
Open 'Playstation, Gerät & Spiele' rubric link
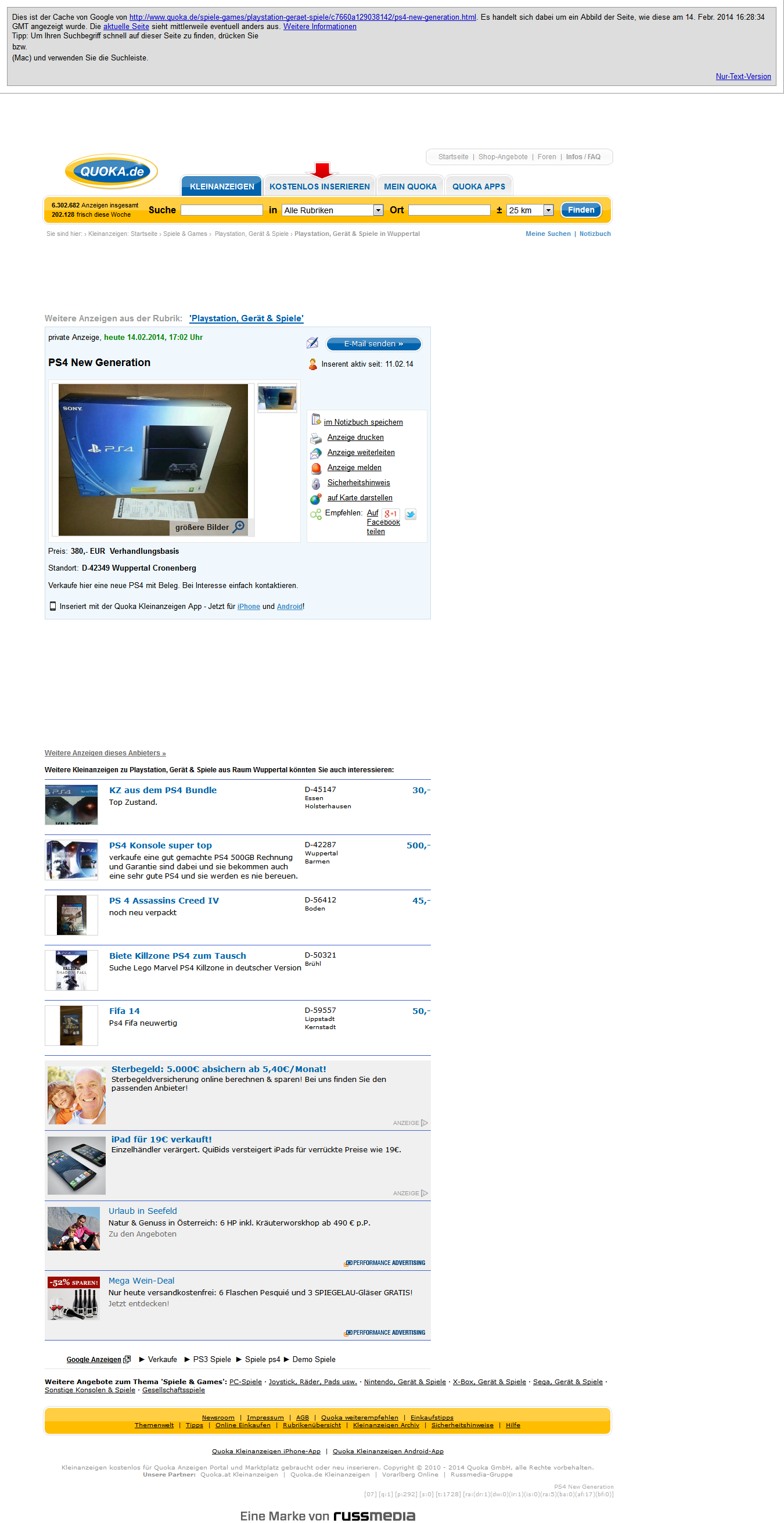coord(246,318)
